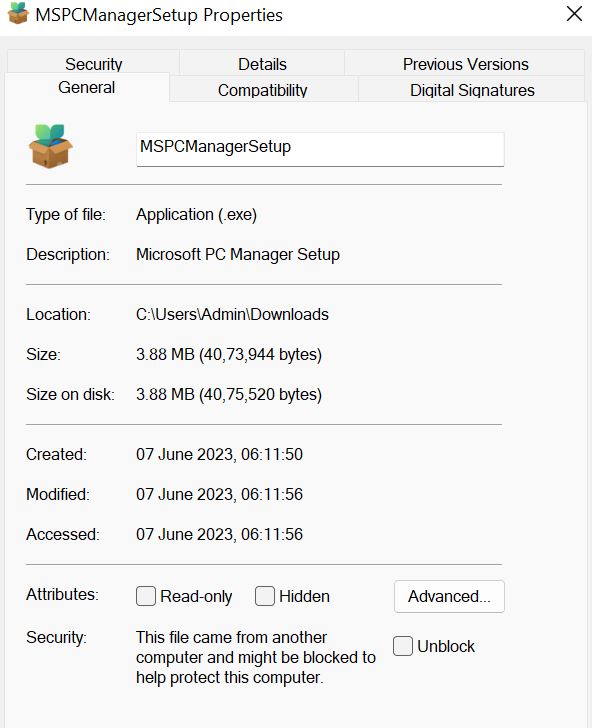Screen dimensions: 592x728
Task: Select the General tab
Action: (x=87, y=87)
